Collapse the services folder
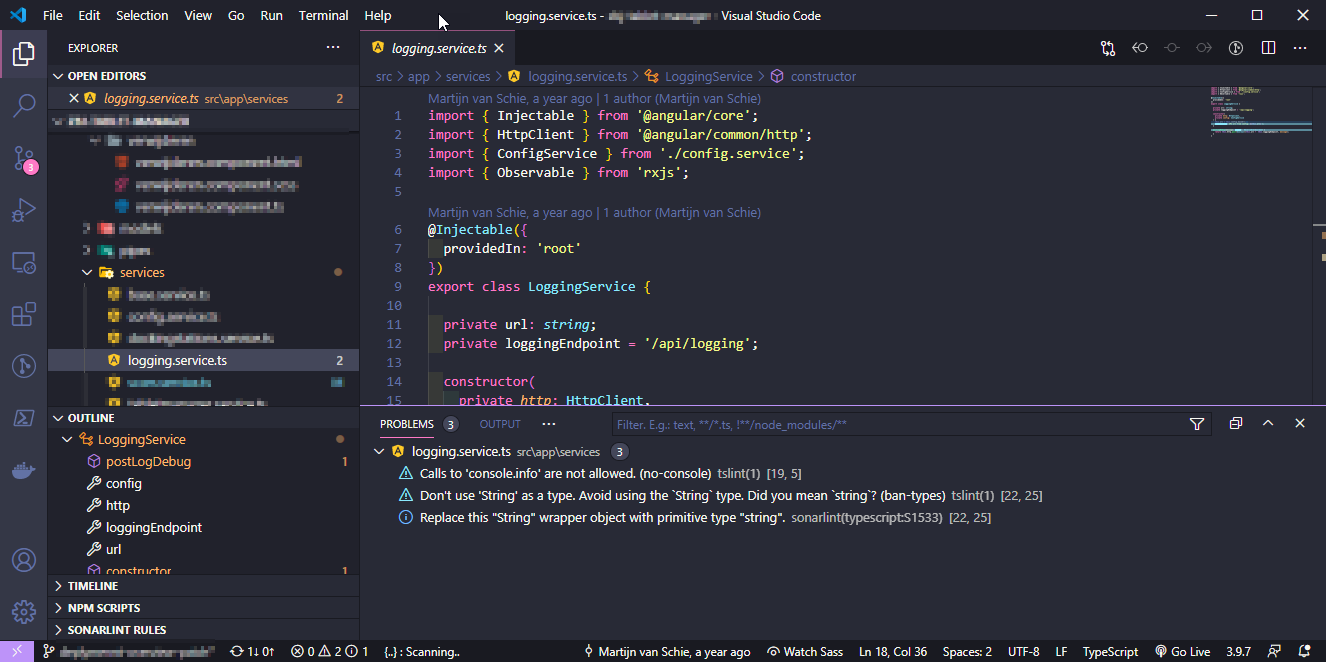1326x662 pixels. (x=142, y=272)
